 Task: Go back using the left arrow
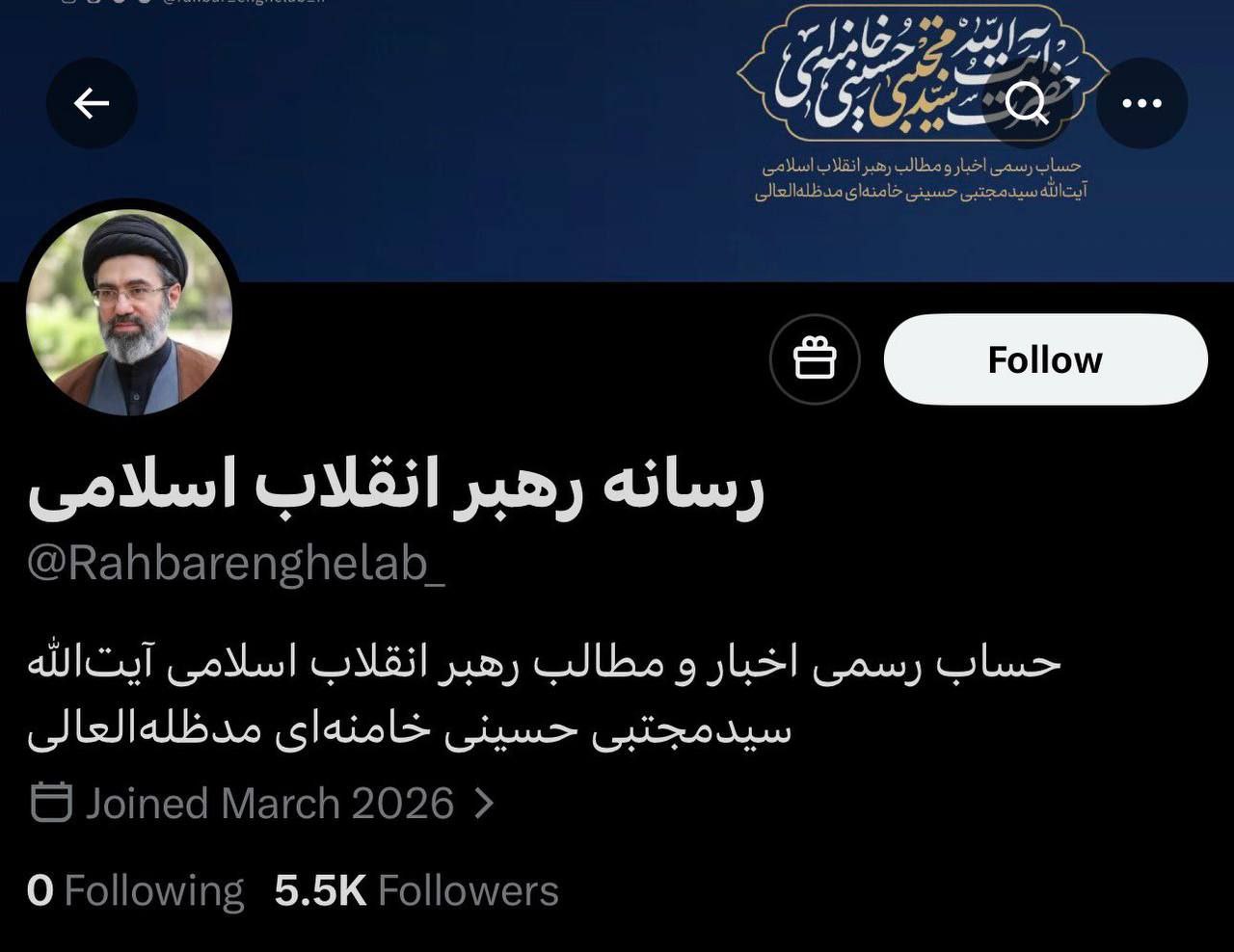pyautogui.click(x=92, y=103)
